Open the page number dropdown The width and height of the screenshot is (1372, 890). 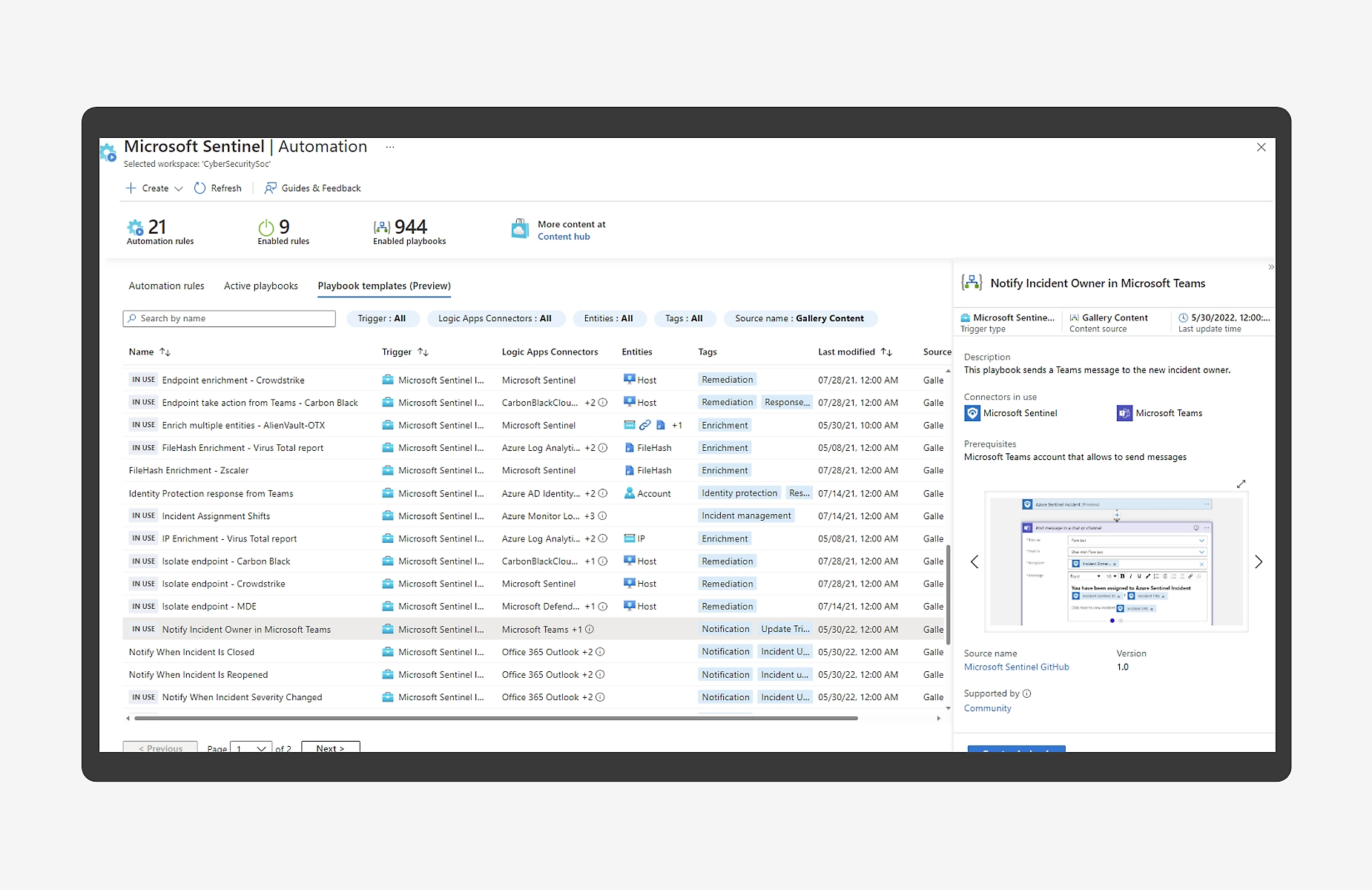click(x=251, y=748)
